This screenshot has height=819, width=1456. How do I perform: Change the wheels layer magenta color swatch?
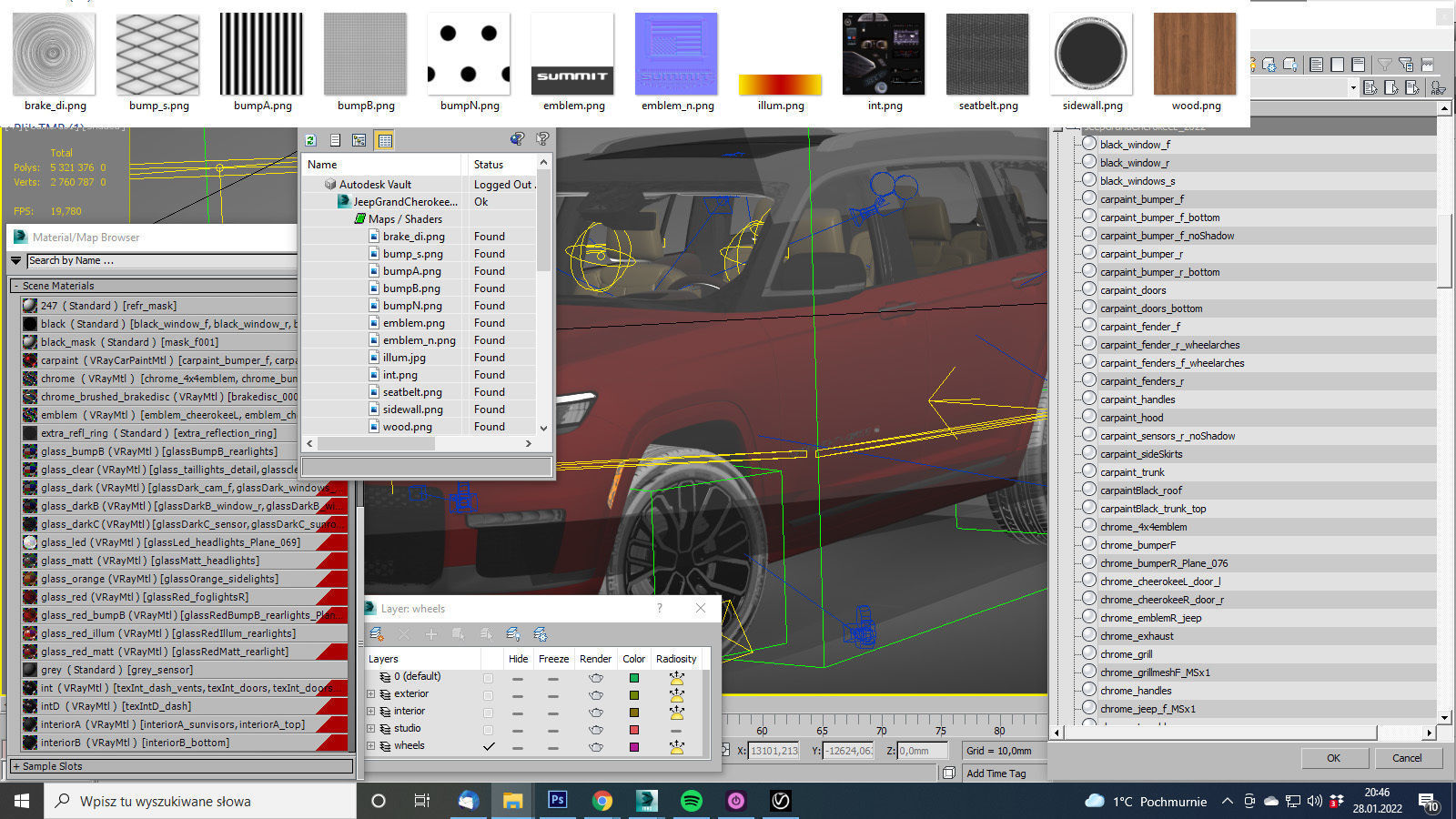point(634,747)
